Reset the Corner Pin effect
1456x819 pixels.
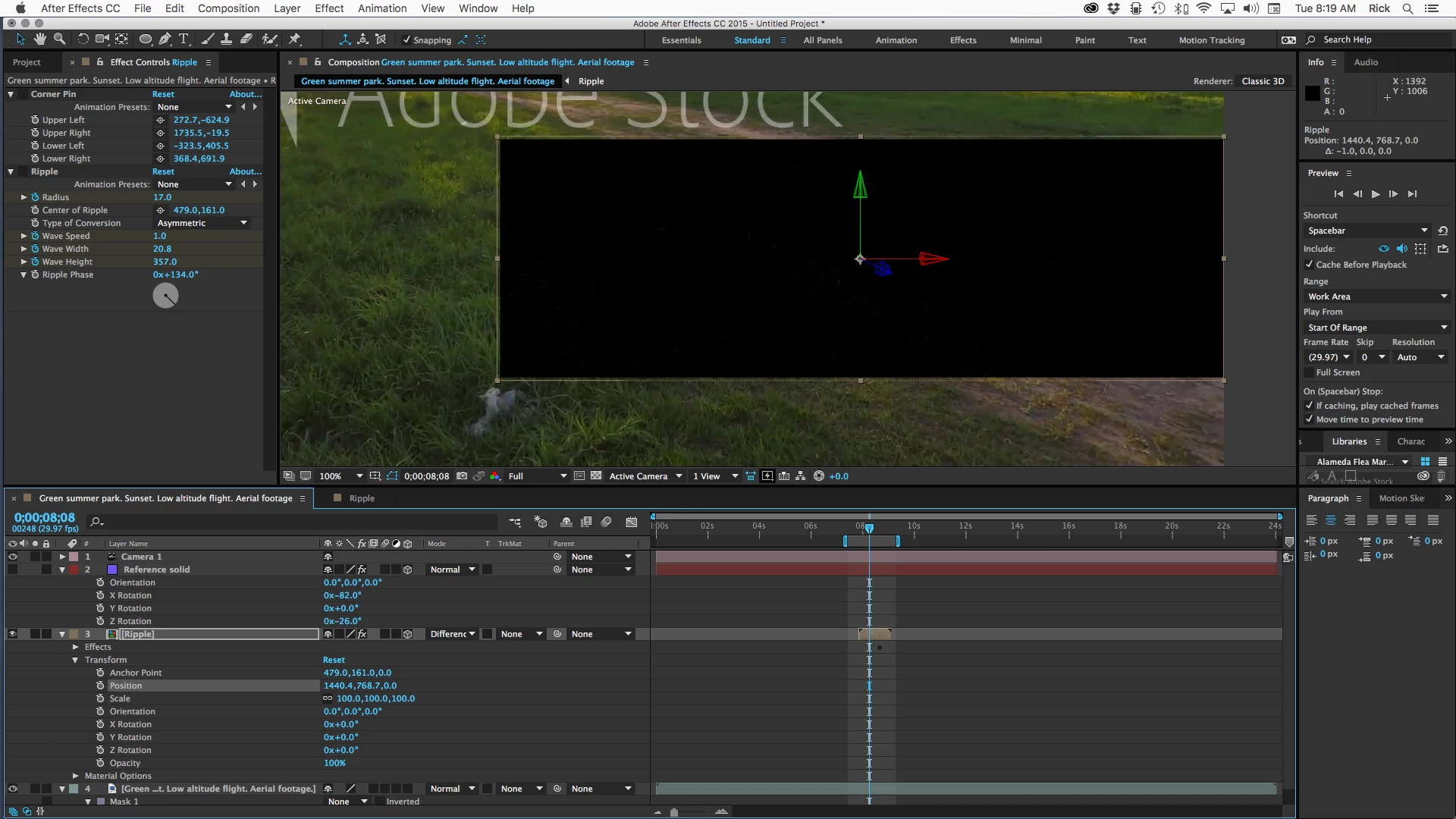(x=163, y=94)
